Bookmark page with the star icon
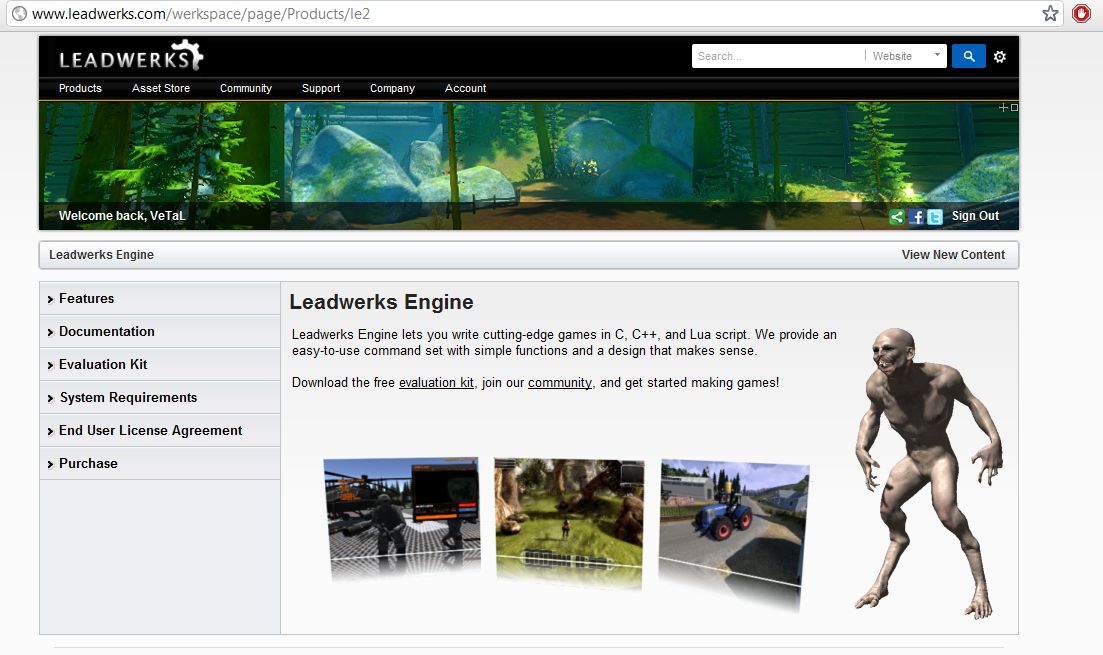 click(x=1050, y=13)
